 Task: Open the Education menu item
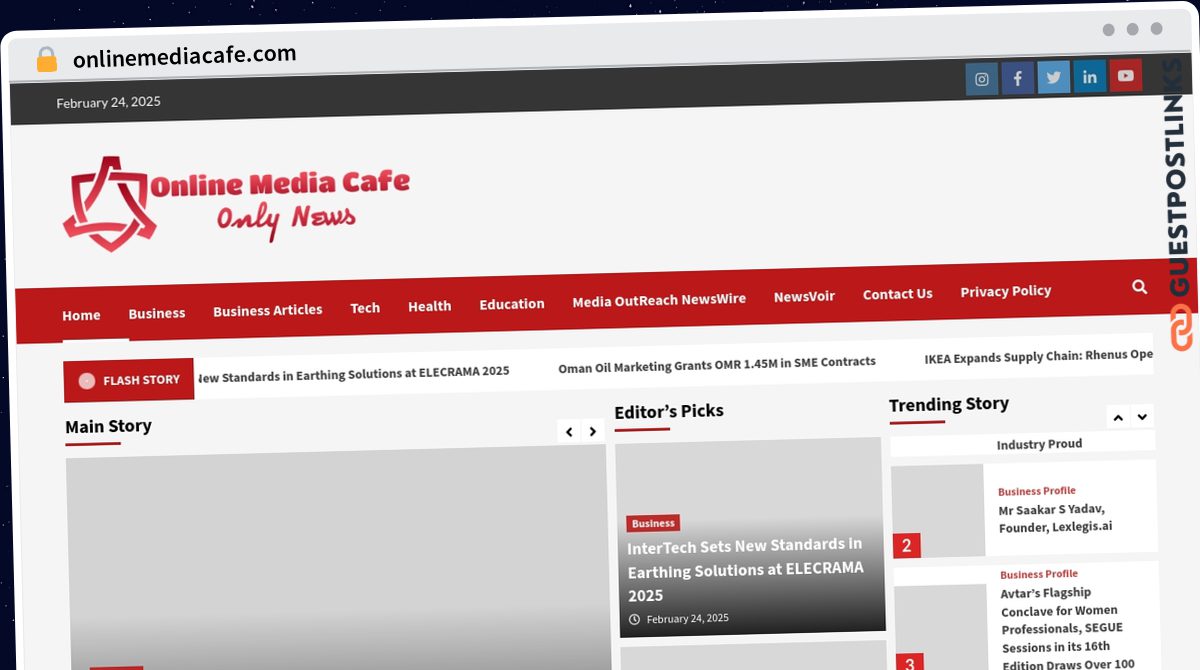tap(512, 304)
